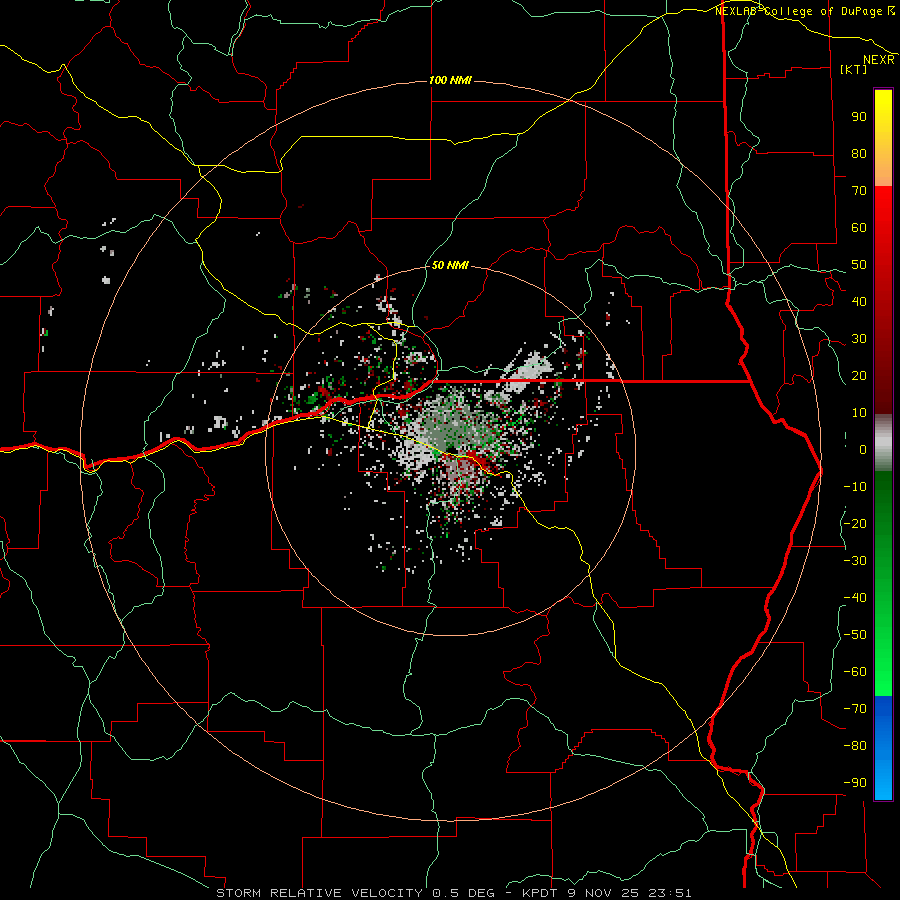Click the "-10" scale tick label
The width and height of the screenshot is (900, 900).
pos(855,487)
